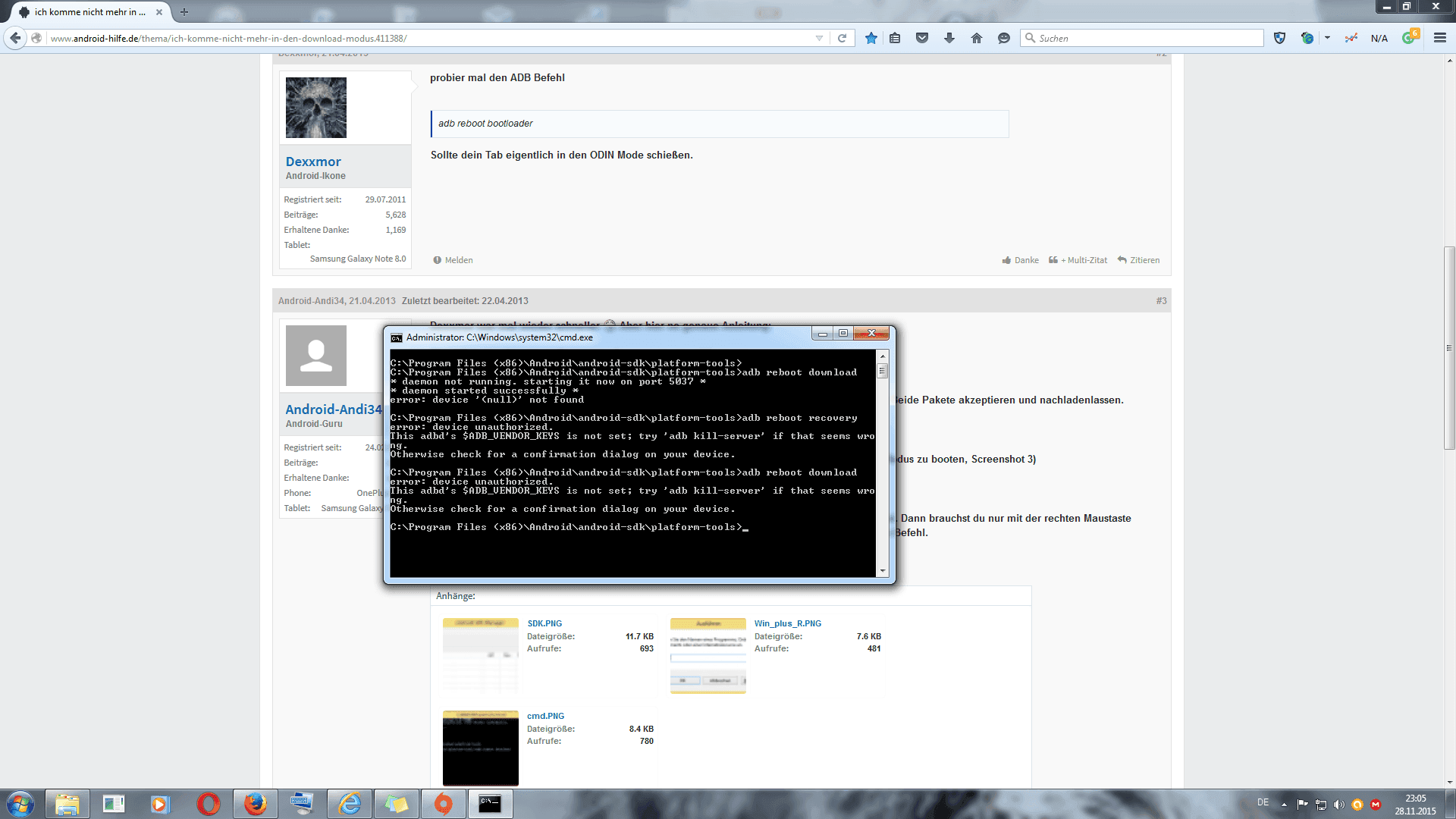Open Internet Explorer from taskbar

(350, 804)
